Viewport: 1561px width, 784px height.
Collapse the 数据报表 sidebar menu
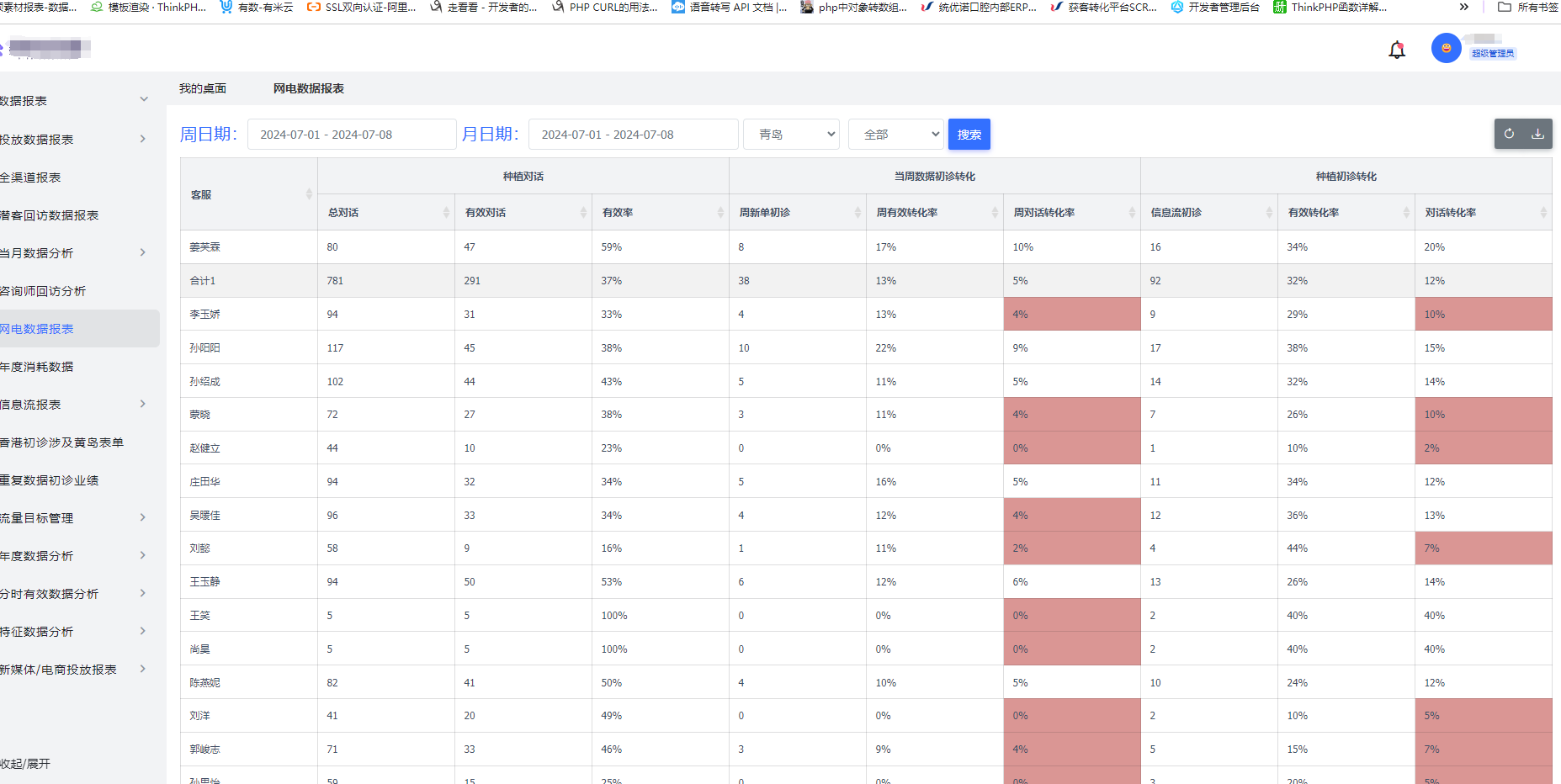pyautogui.click(x=144, y=99)
